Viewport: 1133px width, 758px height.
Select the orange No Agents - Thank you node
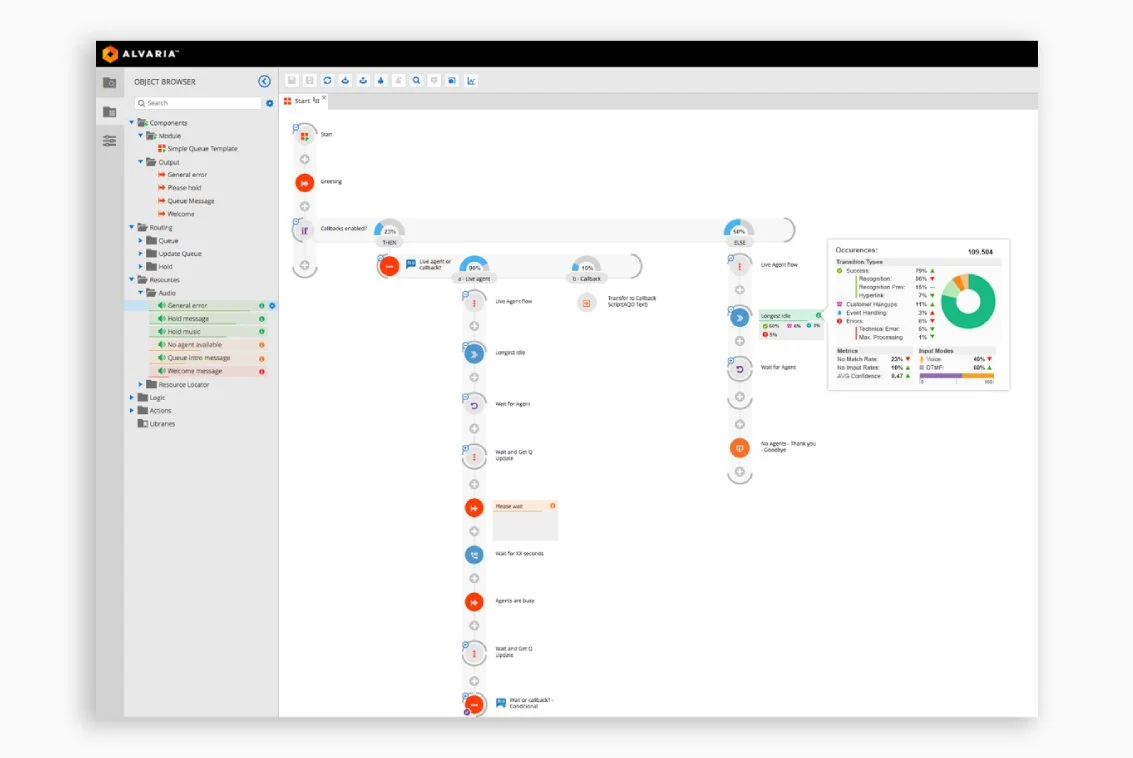point(739,448)
